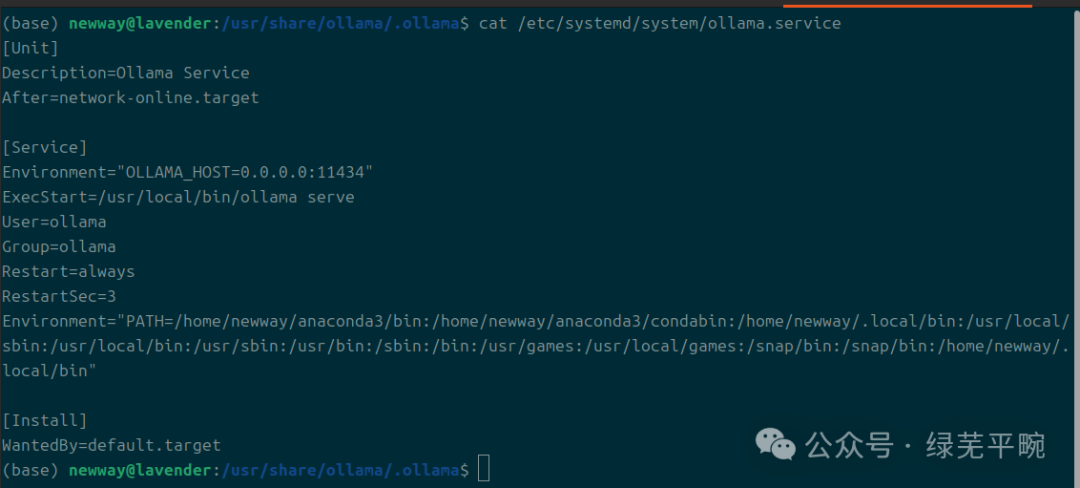Screen dimensions: 1080x488
Task: Click the WeChat logo in the watermark
Action: 776,444
